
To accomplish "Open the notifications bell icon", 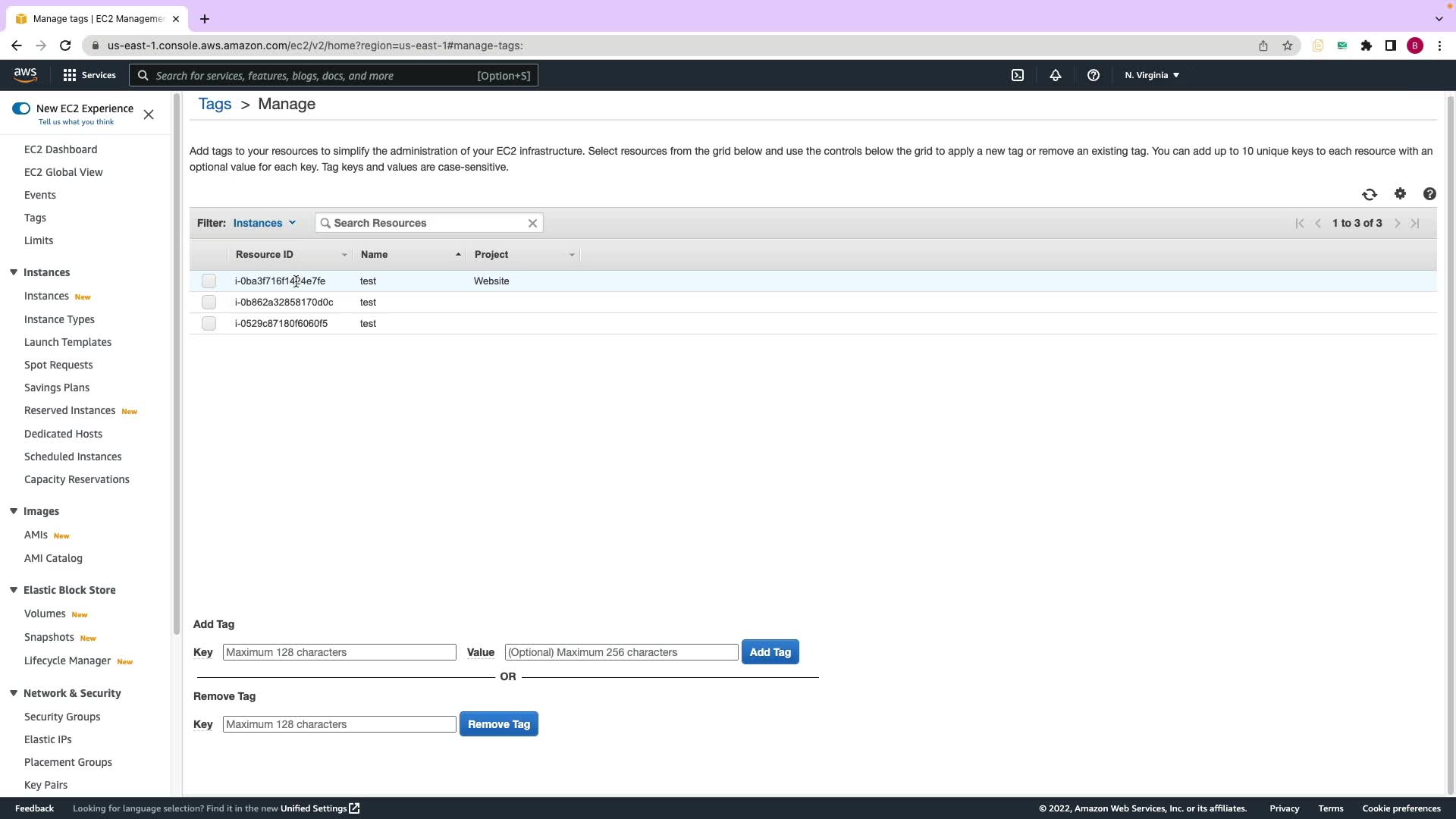I will click(1055, 75).
